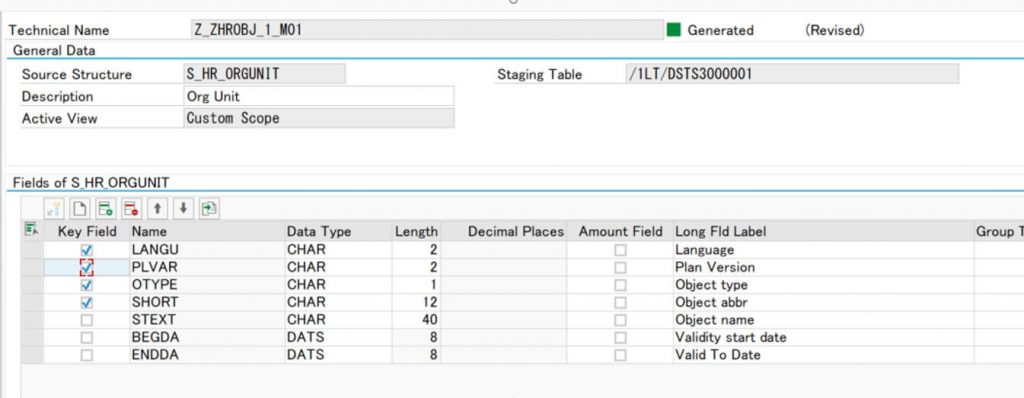Image resolution: width=1024 pixels, height=398 pixels.
Task: Click the Description field containing Org Unit
Action: point(319,96)
